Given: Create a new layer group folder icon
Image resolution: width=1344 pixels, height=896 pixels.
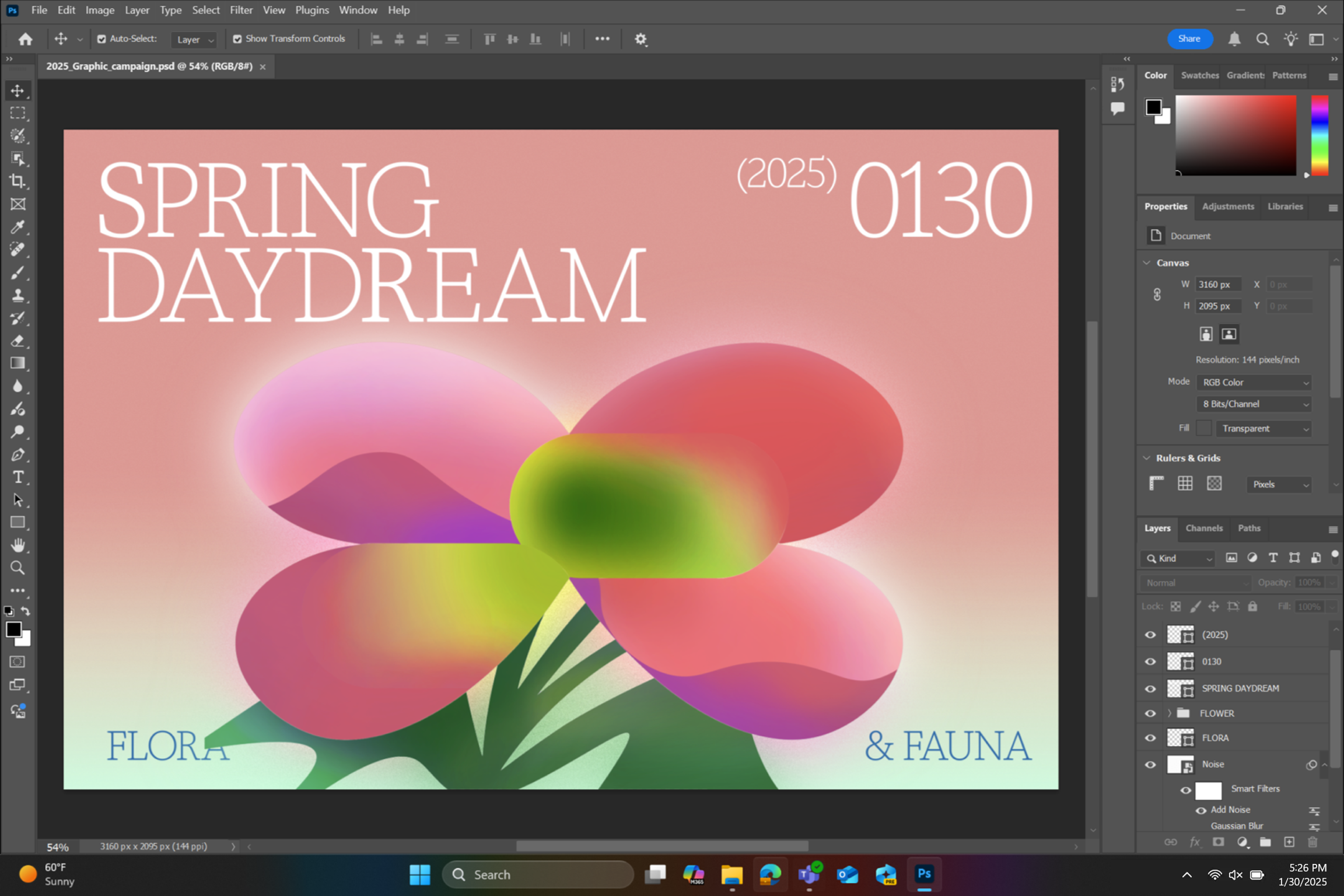Looking at the screenshot, I should pyautogui.click(x=1265, y=842).
